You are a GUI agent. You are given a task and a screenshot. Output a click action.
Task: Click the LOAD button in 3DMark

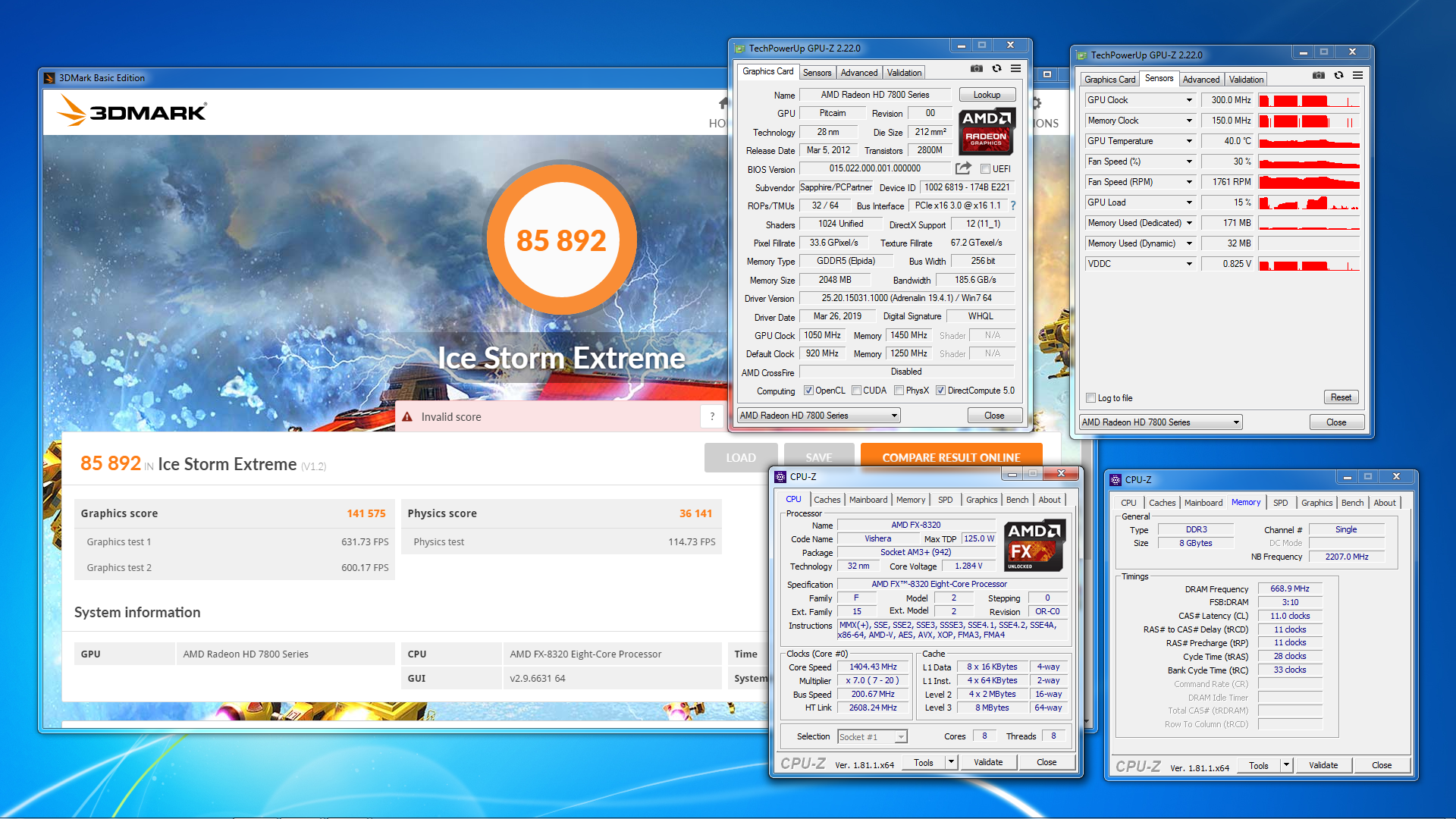(740, 457)
